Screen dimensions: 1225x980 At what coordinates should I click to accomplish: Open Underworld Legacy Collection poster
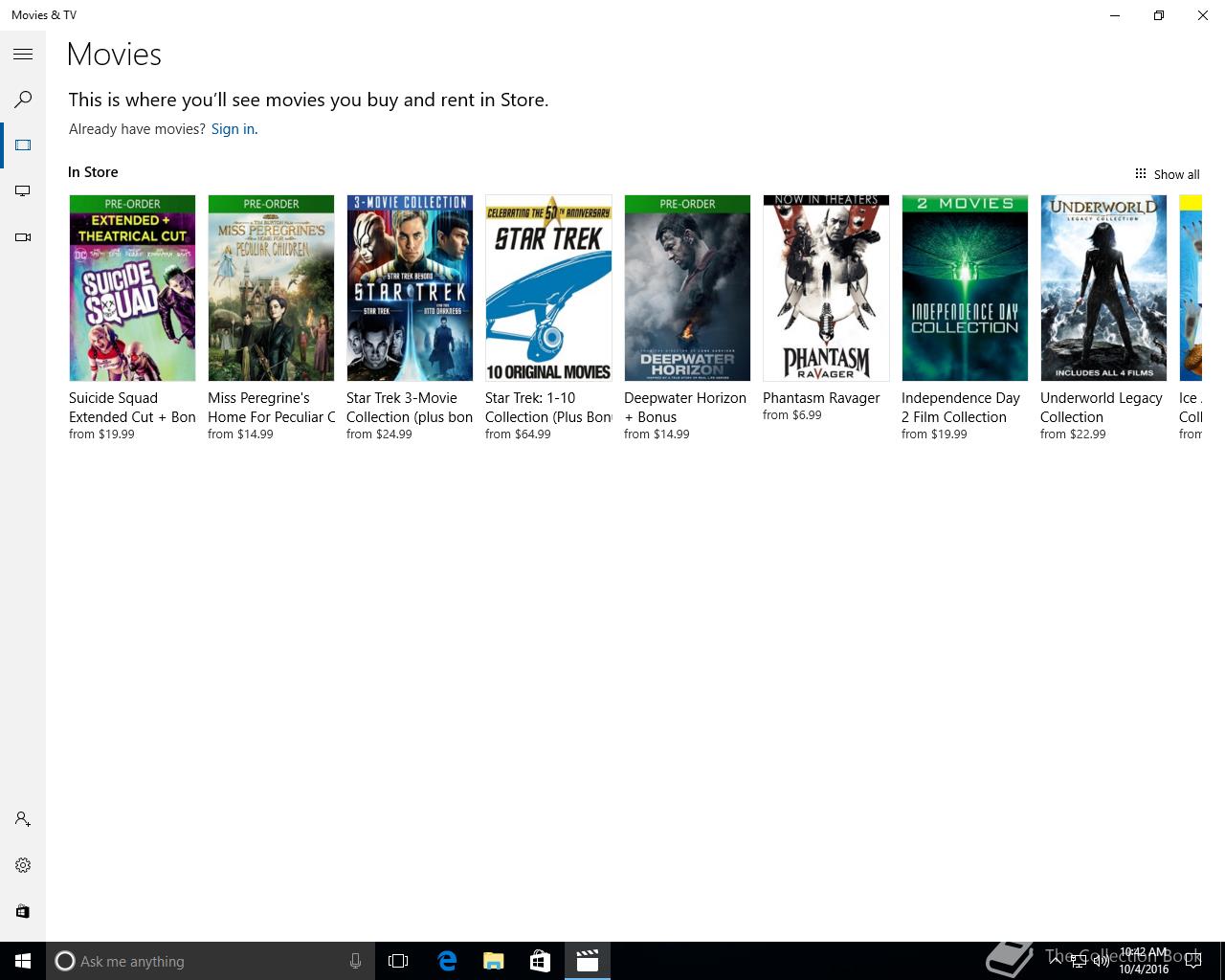click(x=1103, y=288)
